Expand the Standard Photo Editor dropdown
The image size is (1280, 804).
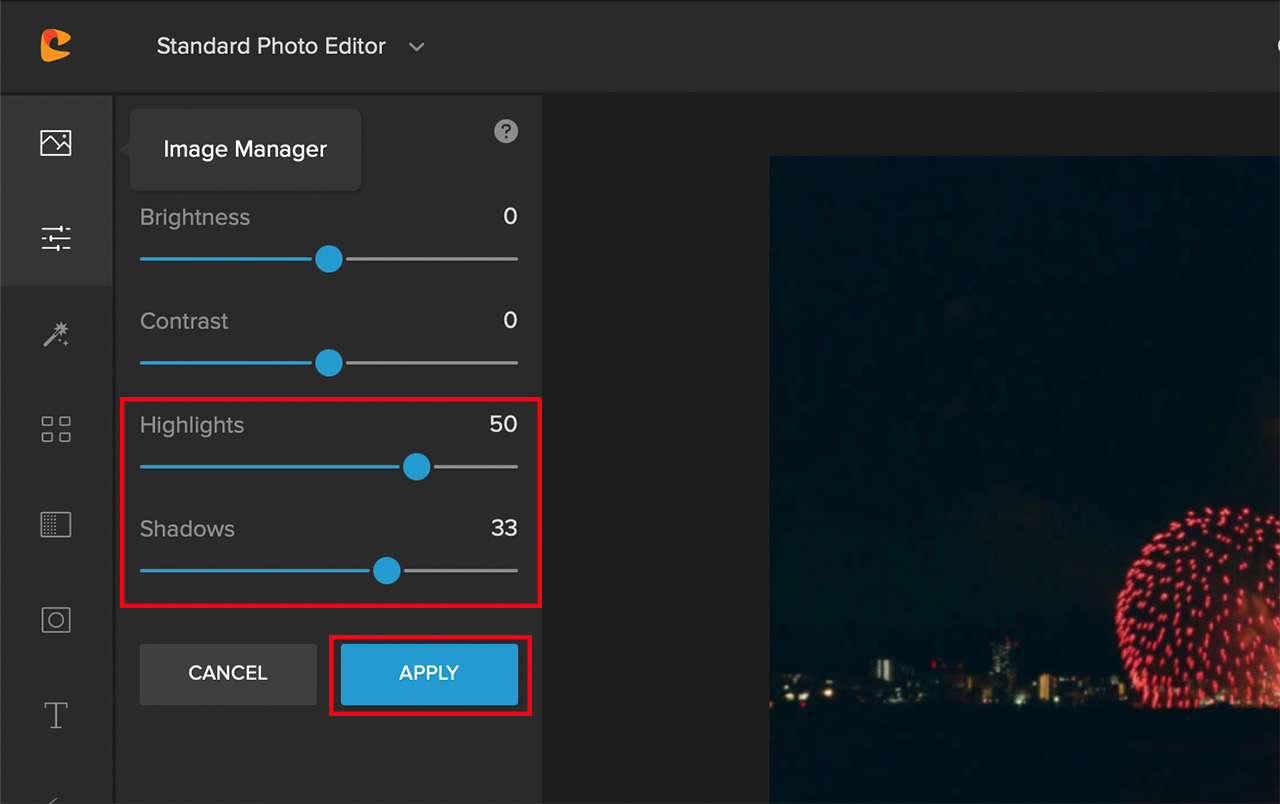(270, 46)
